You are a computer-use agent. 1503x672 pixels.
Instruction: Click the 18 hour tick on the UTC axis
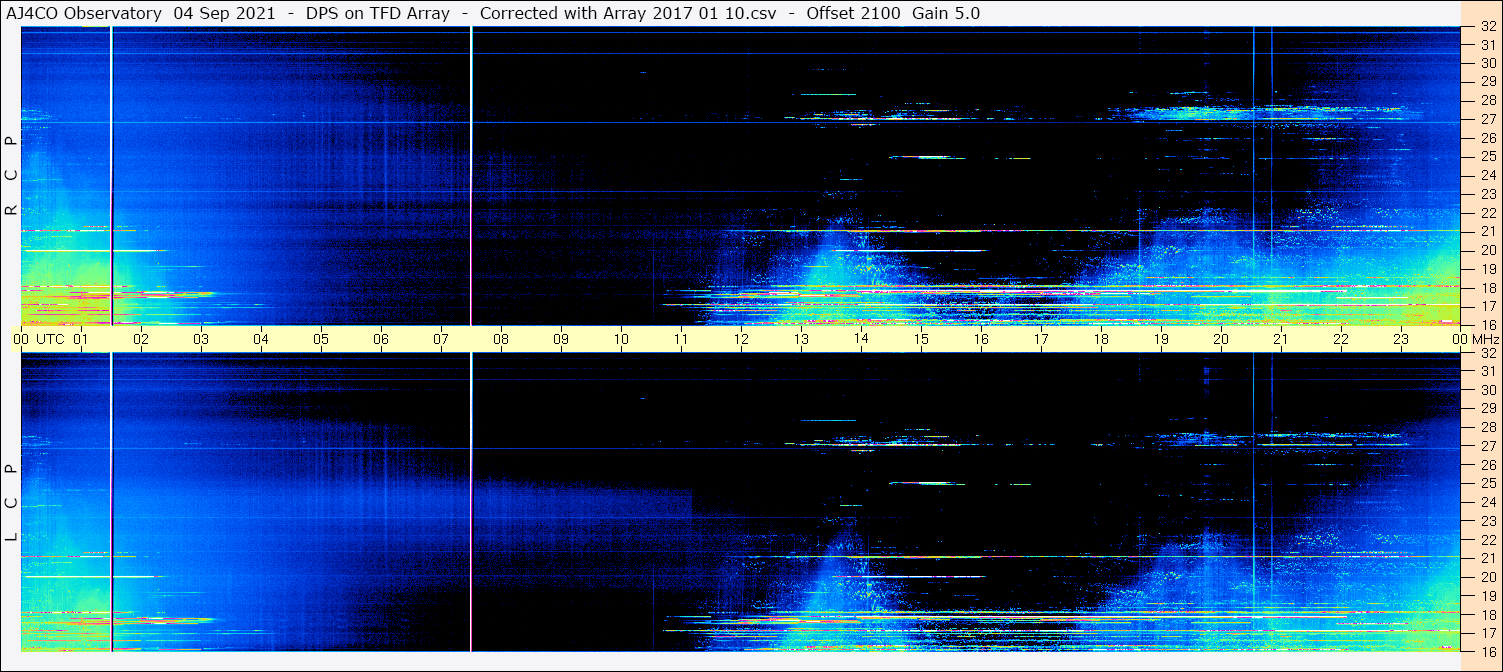pyautogui.click(x=1101, y=339)
